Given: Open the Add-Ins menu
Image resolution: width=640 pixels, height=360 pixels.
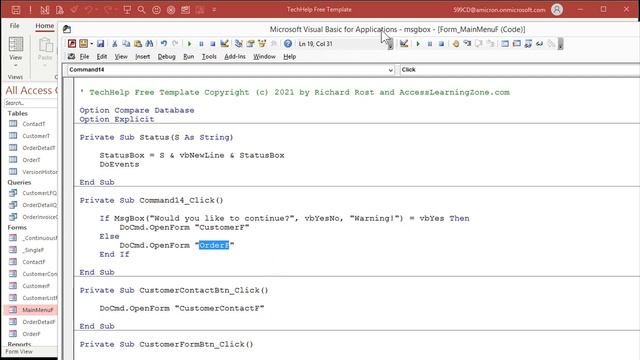Looking at the screenshot, I should point(235,57).
